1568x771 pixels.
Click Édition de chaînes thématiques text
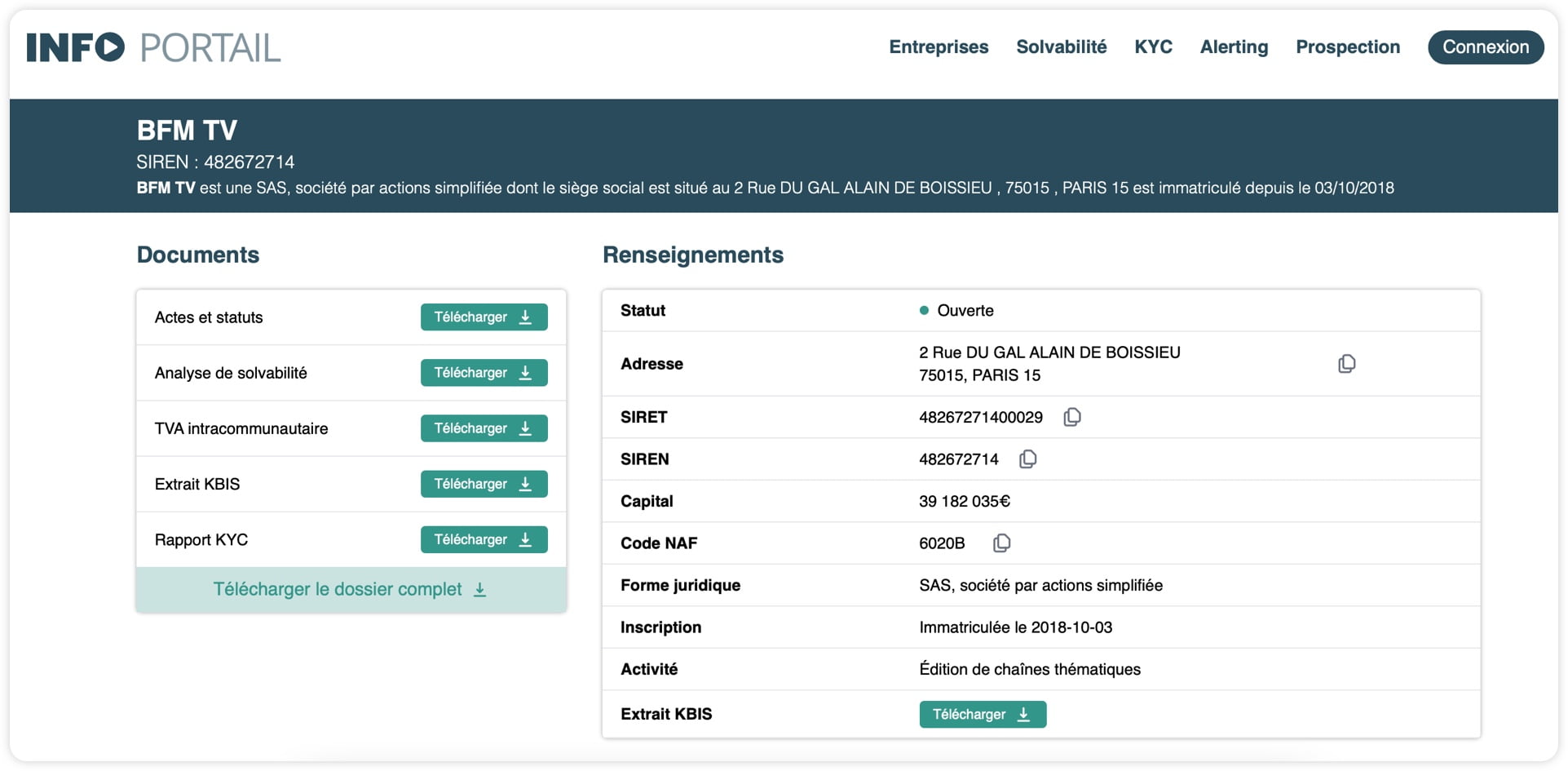point(1030,670)
